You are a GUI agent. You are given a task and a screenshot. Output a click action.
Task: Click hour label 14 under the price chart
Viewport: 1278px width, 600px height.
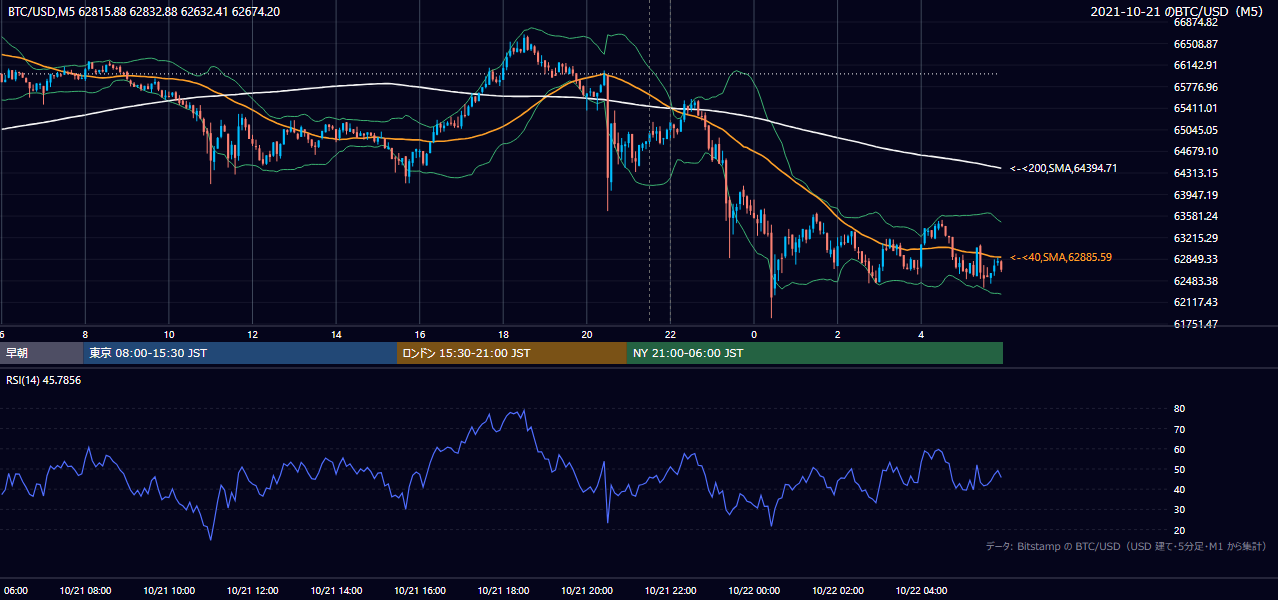(x=336, y=334)
